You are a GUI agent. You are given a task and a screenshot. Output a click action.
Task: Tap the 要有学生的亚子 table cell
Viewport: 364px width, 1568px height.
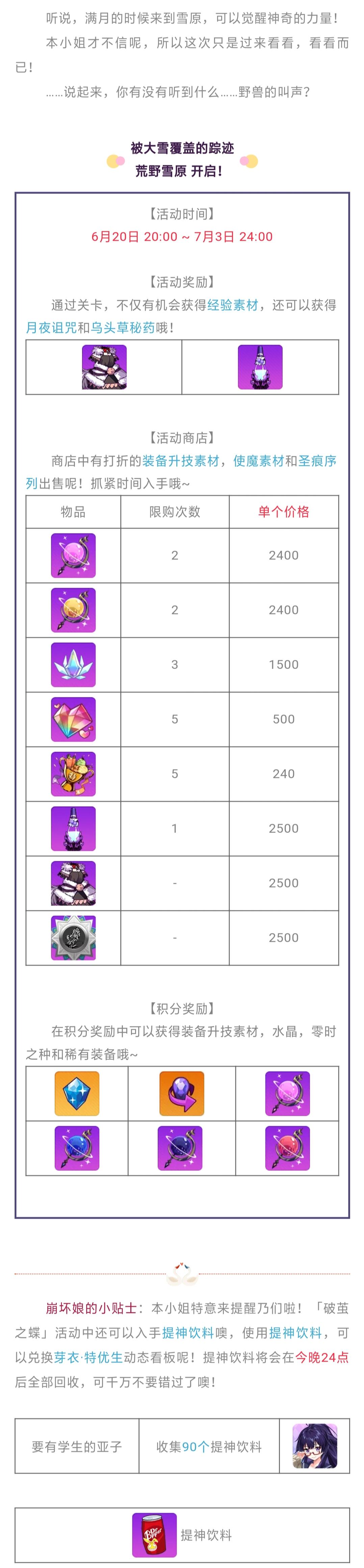(77, 1447)
